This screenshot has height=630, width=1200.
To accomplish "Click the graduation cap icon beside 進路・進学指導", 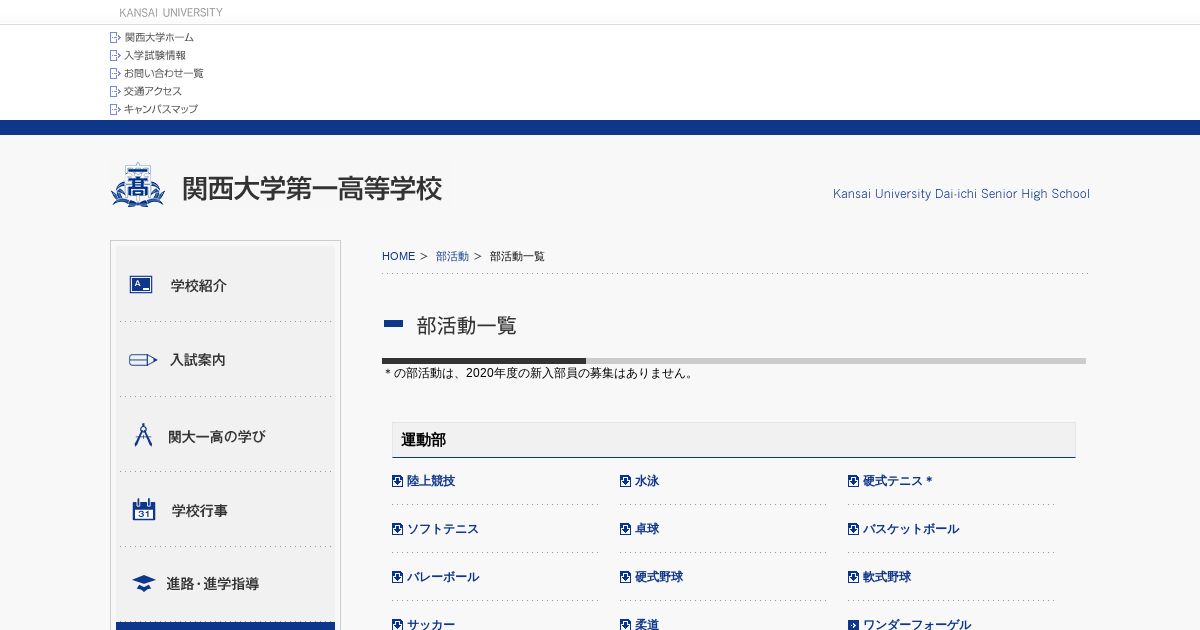I will coord(144,584).
